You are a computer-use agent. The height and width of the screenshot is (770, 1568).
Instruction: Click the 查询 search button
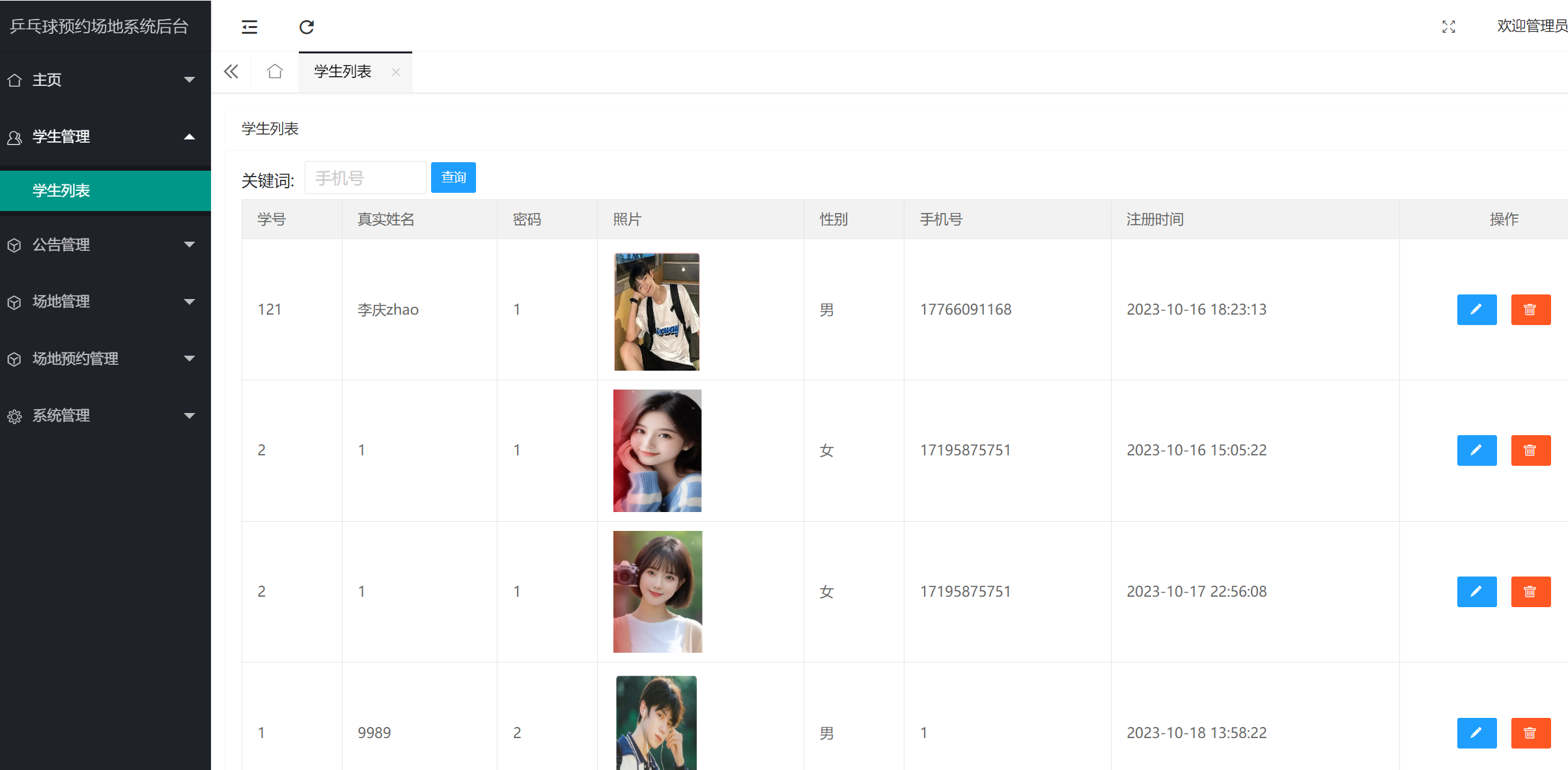tap(453, 178)
